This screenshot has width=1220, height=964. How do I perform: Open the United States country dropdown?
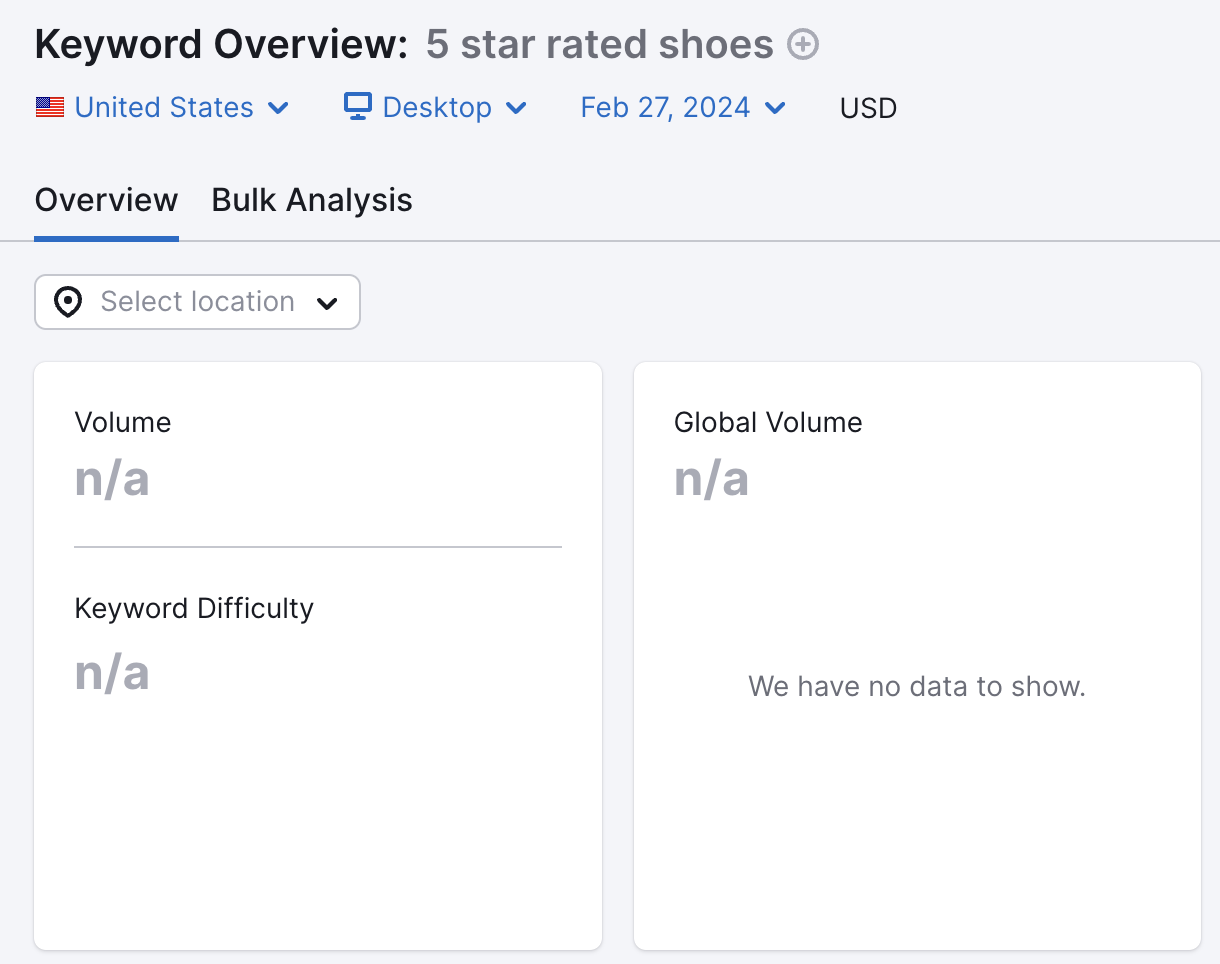pyautogui.click(x=163, y=107)
